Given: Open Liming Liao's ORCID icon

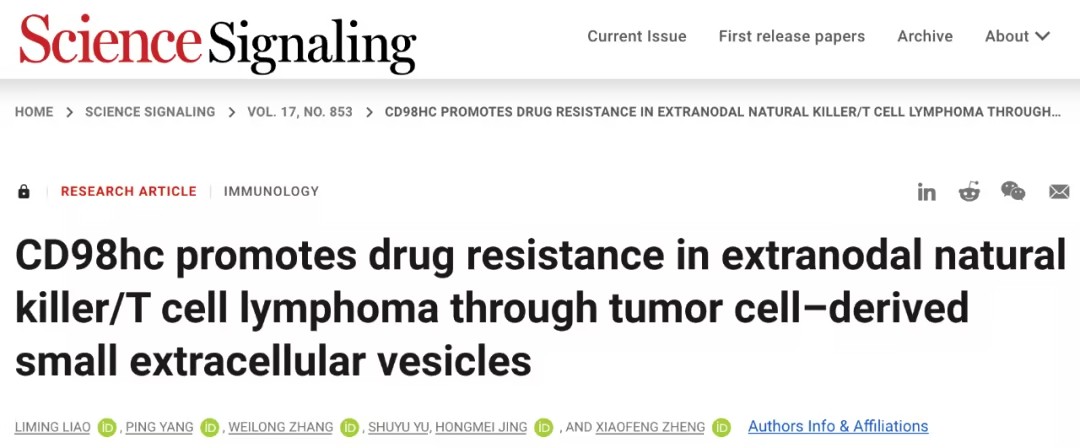Looking at the screenshot, I should click(x=108, y=427).
